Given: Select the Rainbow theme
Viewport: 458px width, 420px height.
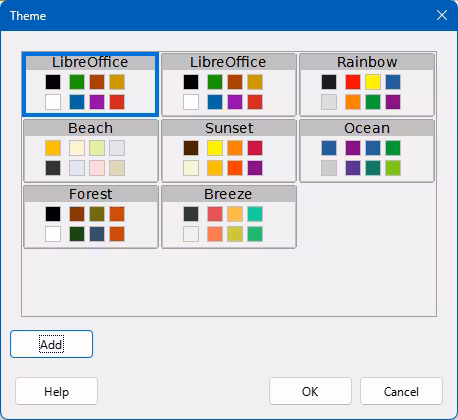Looking at the screenshot, I should coord(367,84).
